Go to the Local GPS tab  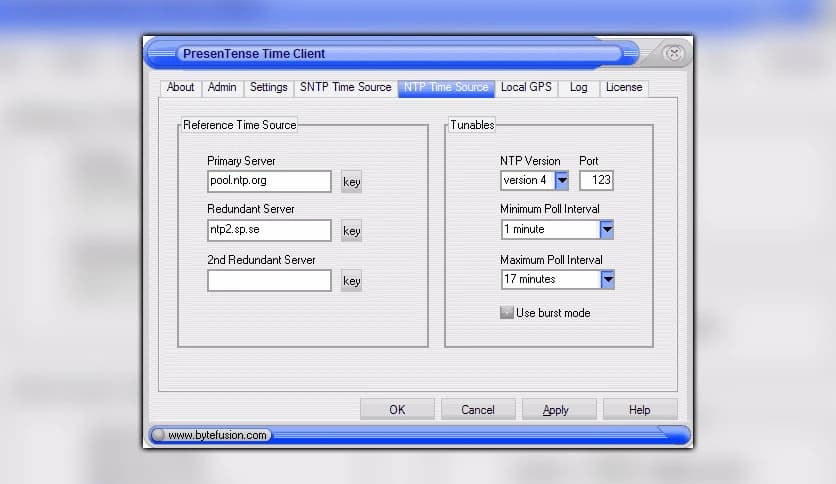click(x=526, y=87)
